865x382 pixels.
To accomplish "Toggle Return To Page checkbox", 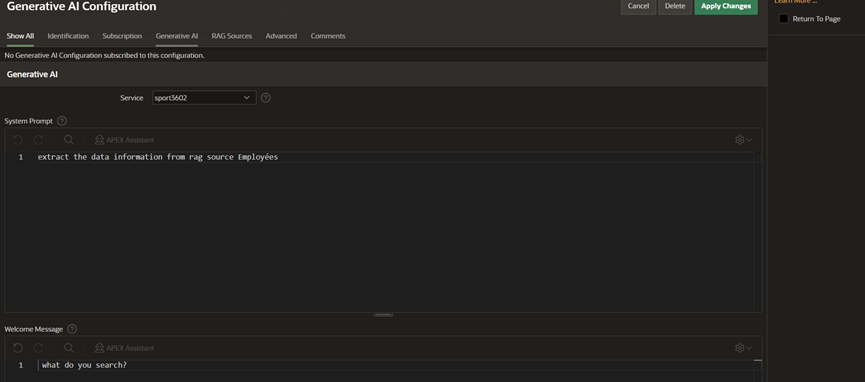I will (783, 19).
